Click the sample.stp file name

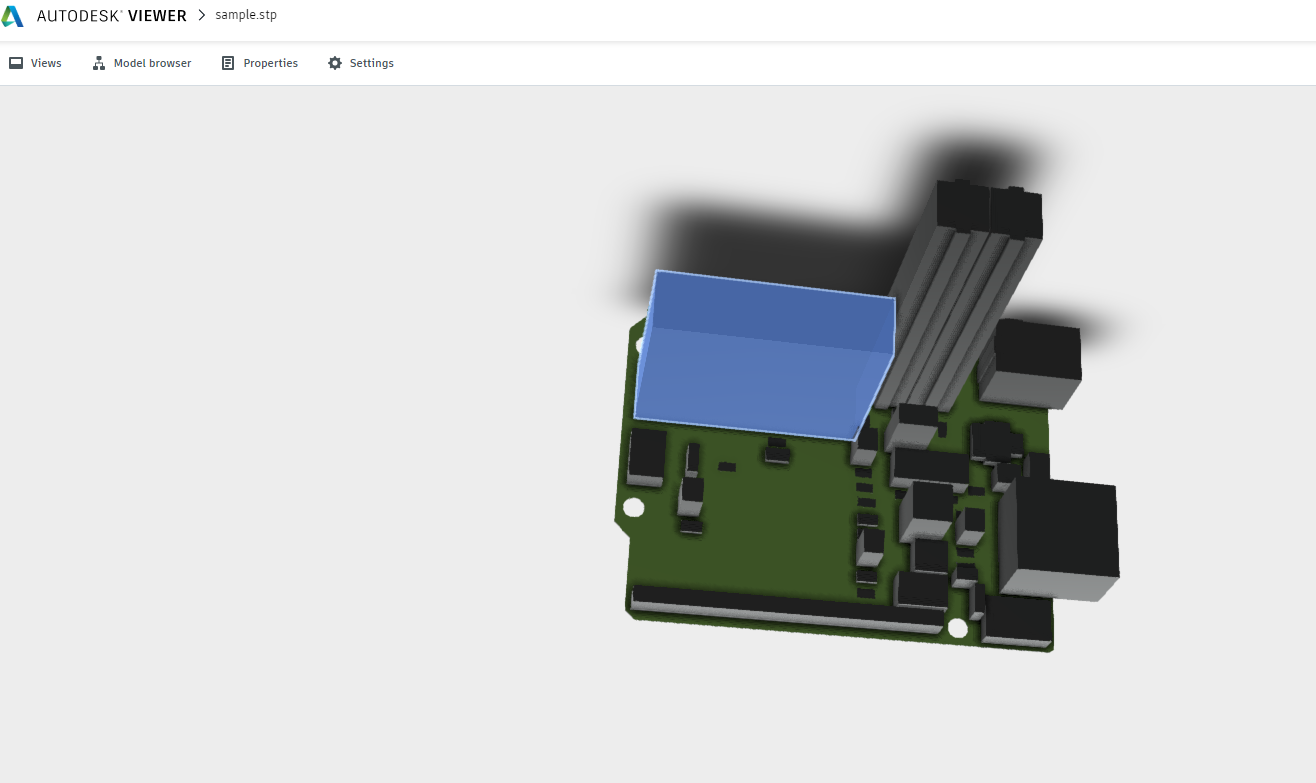[x=246, y=15]
